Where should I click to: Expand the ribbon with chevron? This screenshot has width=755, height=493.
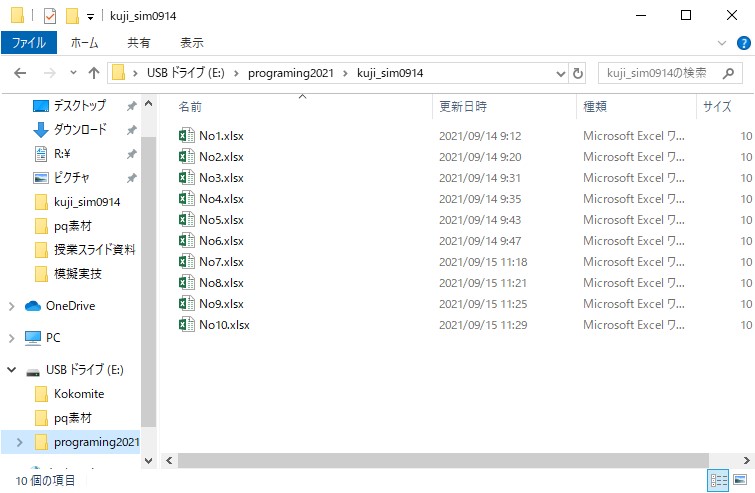[722, 43]
